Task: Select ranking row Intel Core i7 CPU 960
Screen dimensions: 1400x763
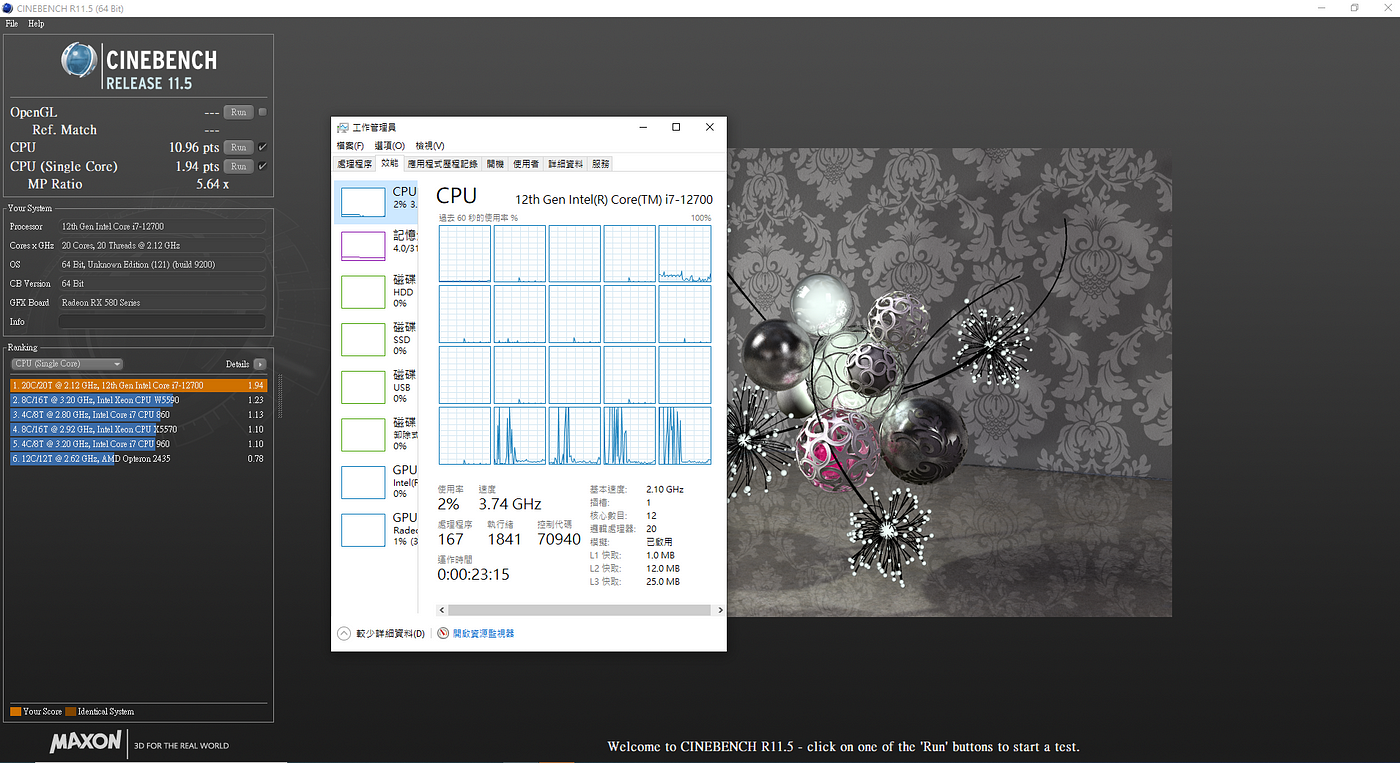Action: pyautogui.click(x=138, y=444)
